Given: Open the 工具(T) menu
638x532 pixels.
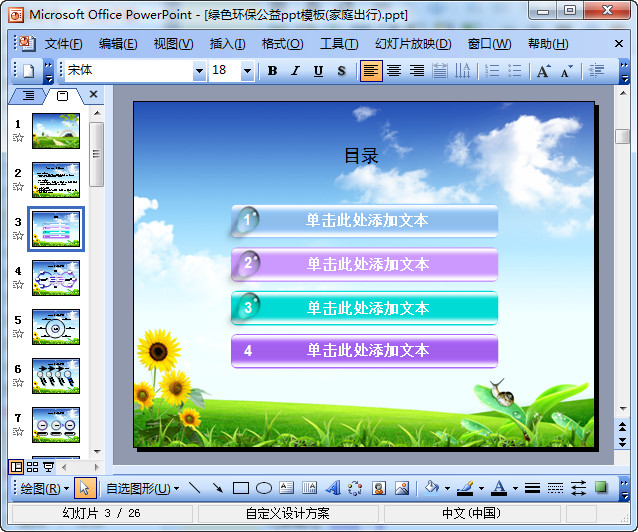Looking at the screenshot, I should pyautogui.click(x=339, y=44).
